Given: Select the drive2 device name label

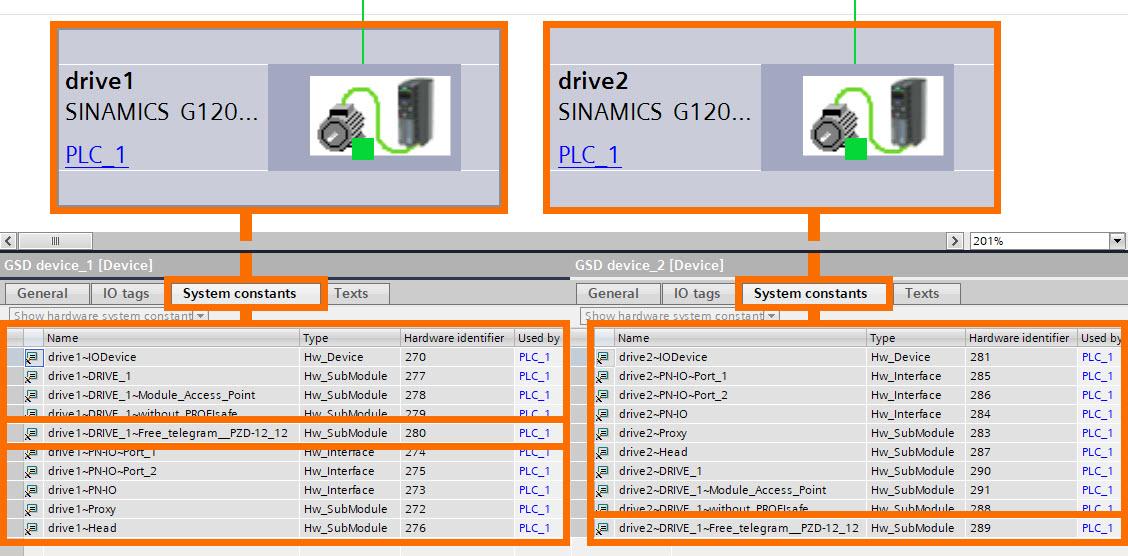Looking at the screenshot, I should pos(593,81).
